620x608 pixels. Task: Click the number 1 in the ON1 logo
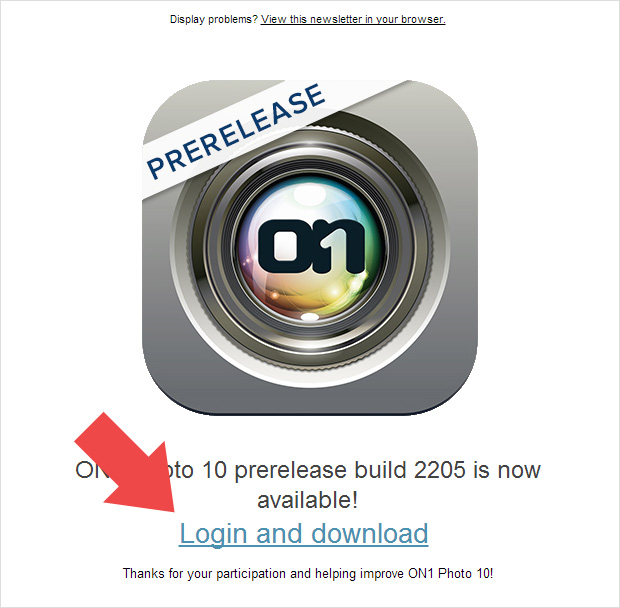(345, 246)
